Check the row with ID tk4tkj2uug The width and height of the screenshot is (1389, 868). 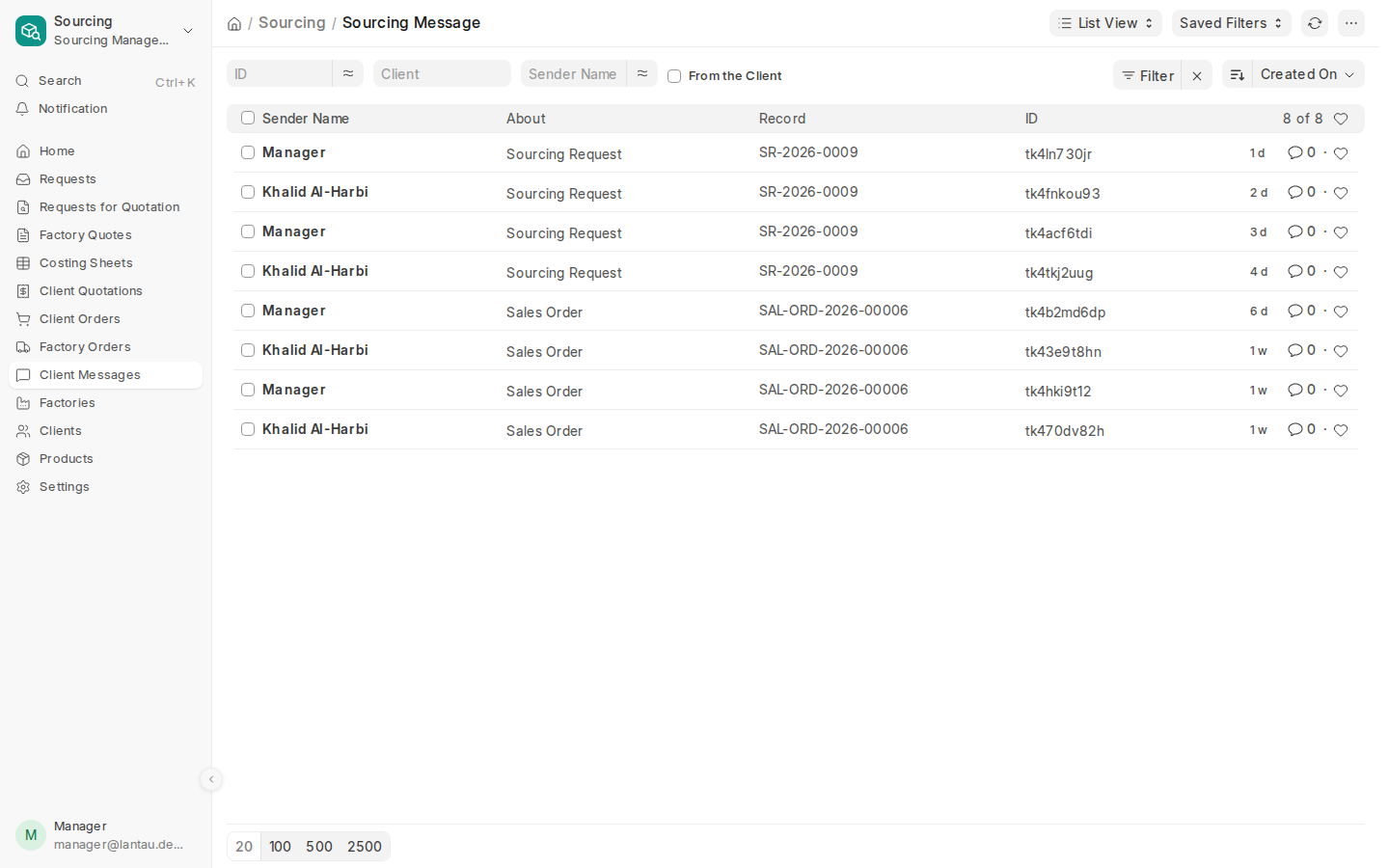248,271
